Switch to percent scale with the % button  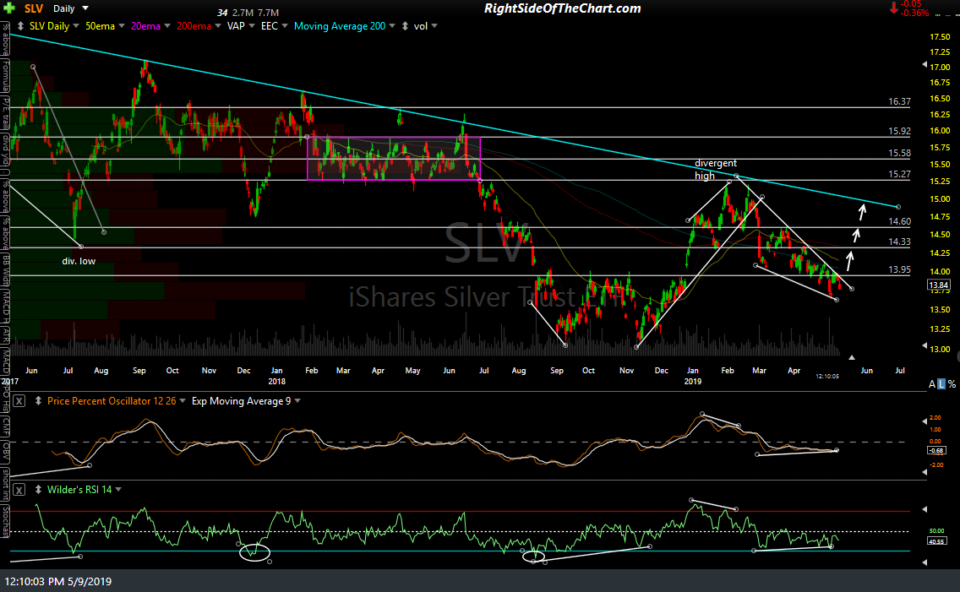(950, 384)
